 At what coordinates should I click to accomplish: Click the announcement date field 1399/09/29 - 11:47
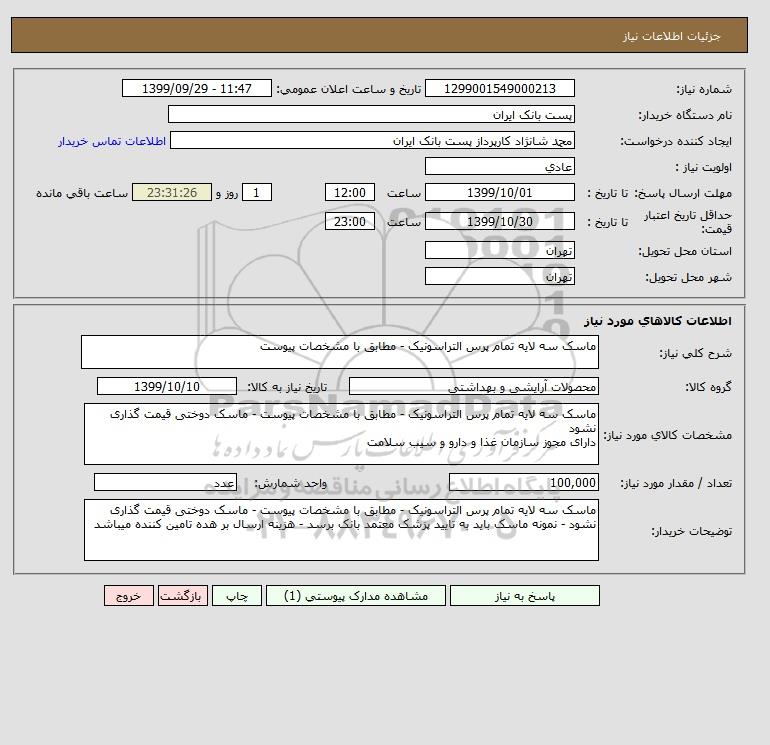pyautogui.click(x=196, y=88)
